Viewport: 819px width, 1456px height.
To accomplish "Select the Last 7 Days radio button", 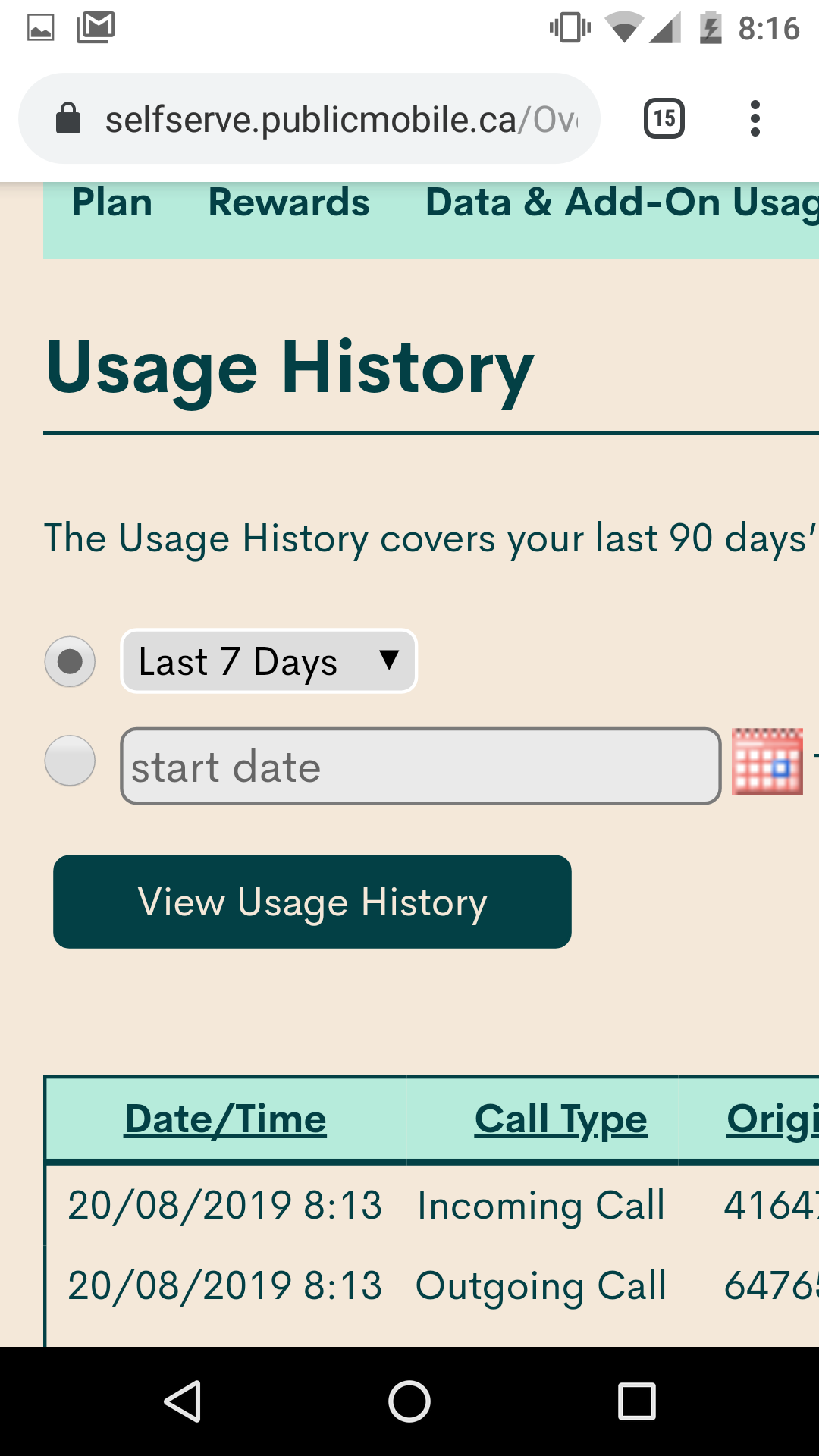I will click(70, 661).
